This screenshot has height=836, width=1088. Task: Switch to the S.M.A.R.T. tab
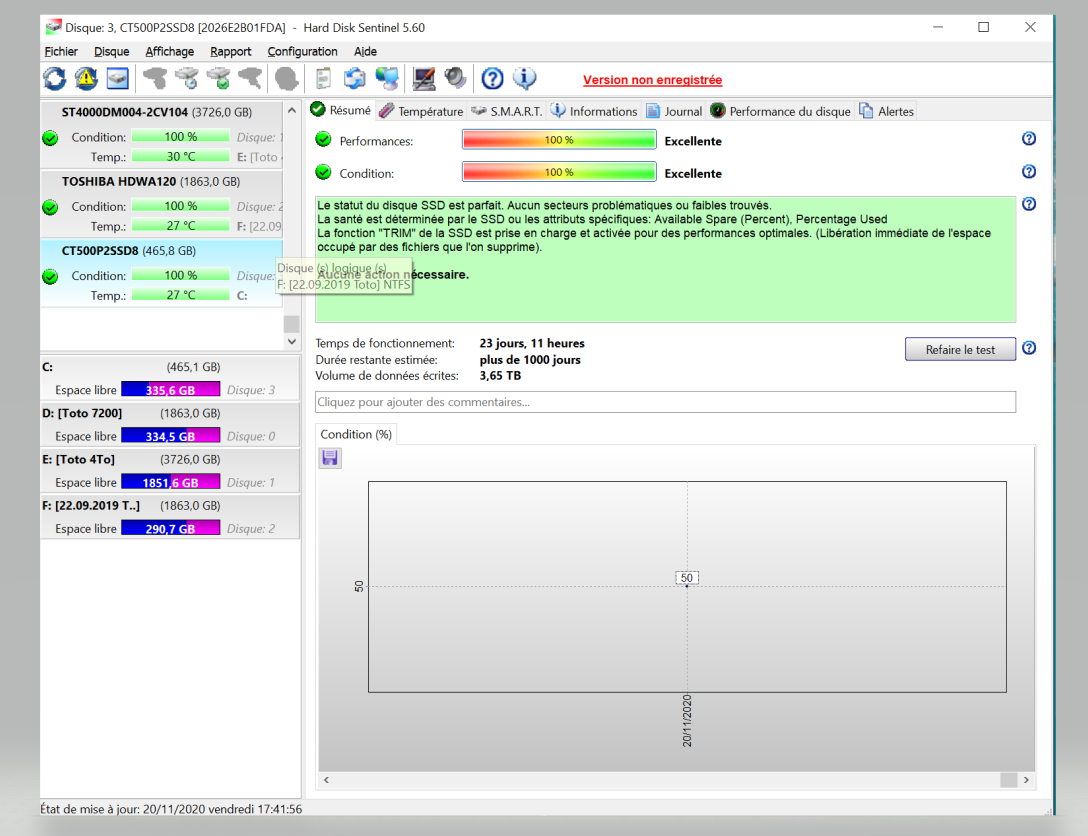pyautogui.click(x=507, y=111)
